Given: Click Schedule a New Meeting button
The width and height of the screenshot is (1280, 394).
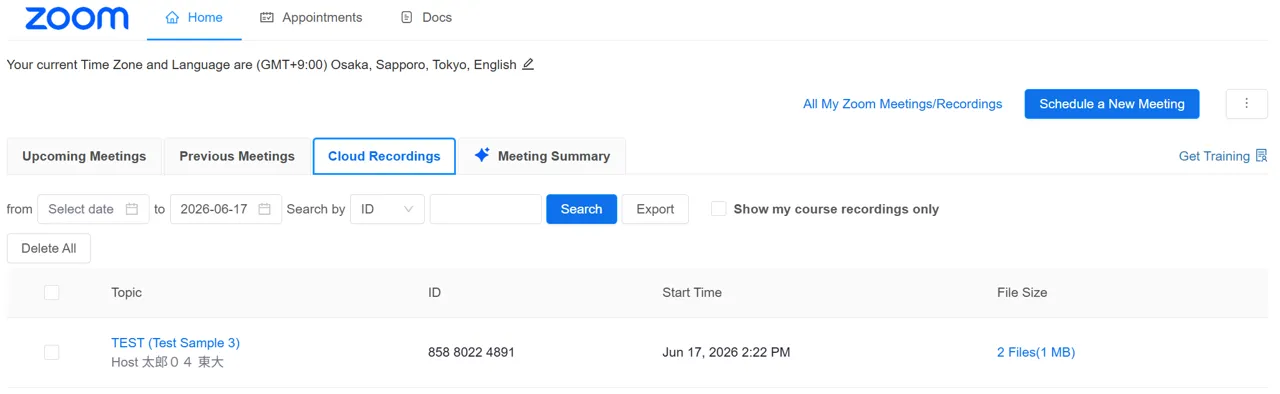Looking at the screenshot, I should pyautogui.click(x=1112, y=104).
